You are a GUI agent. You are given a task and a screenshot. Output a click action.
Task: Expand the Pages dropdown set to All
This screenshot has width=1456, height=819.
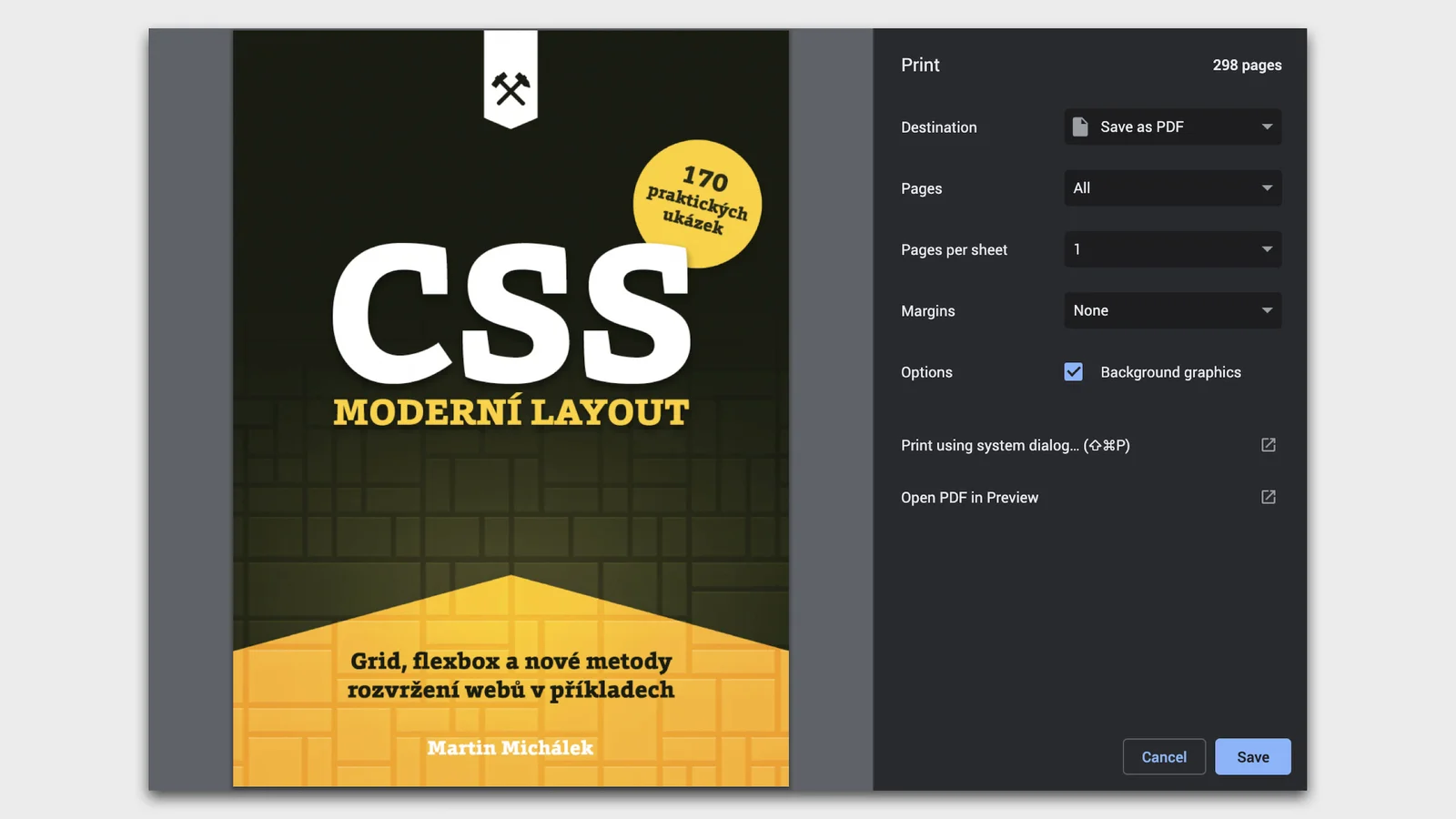(x=1172, y=188)
